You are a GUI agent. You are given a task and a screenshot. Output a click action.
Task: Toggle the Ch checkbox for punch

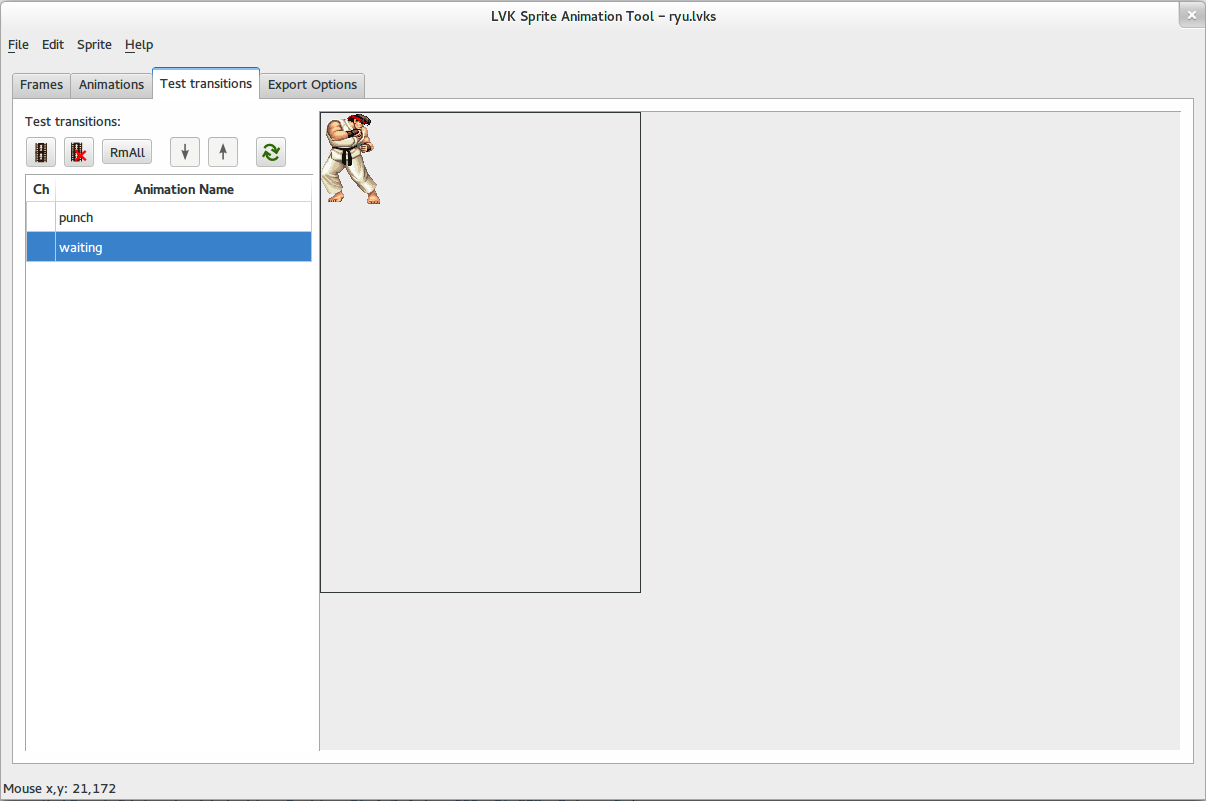pyautogui.click(x=40, y=217)
